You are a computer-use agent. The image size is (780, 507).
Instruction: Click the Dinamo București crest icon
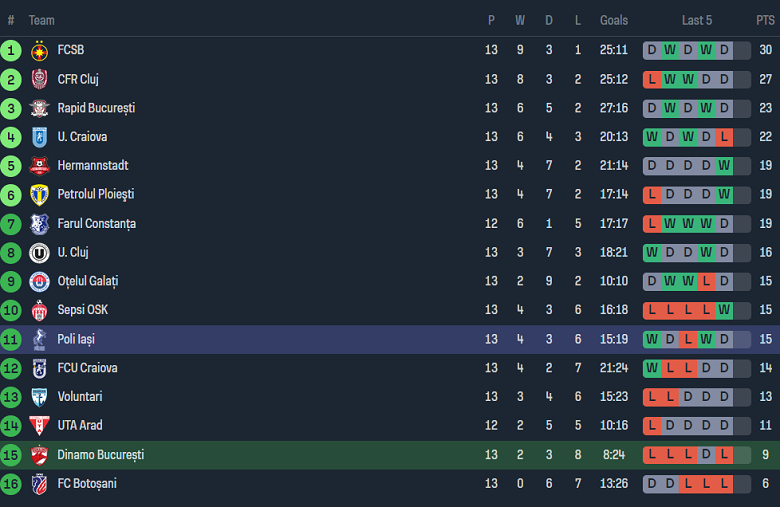39,455
